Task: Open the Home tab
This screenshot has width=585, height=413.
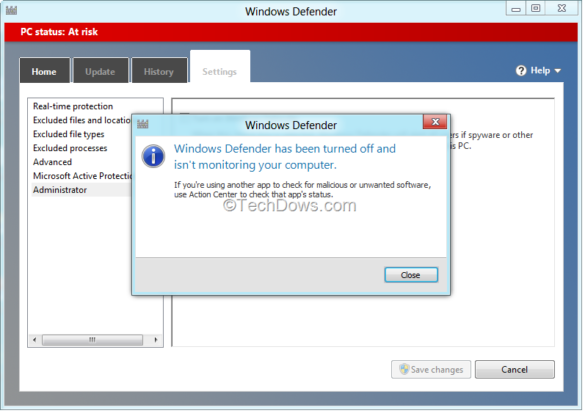Action: click(44, 71)
